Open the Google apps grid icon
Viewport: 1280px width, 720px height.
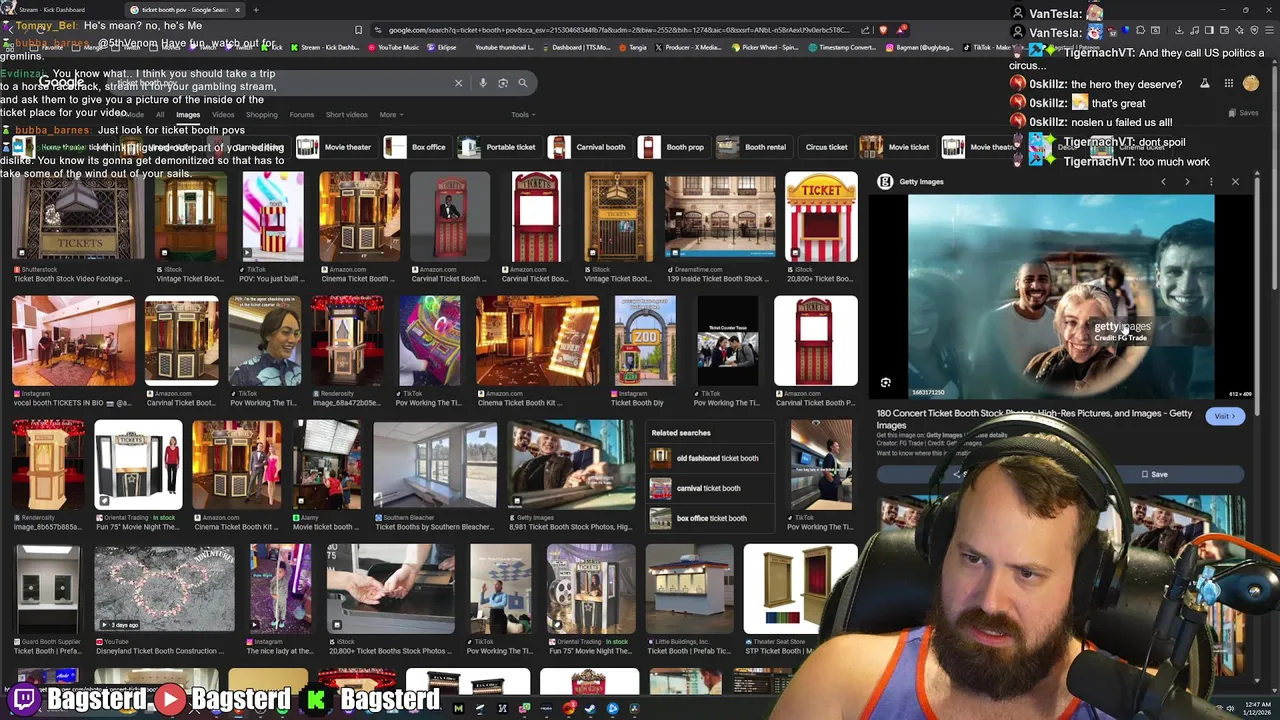click(x=1228, y=84)
